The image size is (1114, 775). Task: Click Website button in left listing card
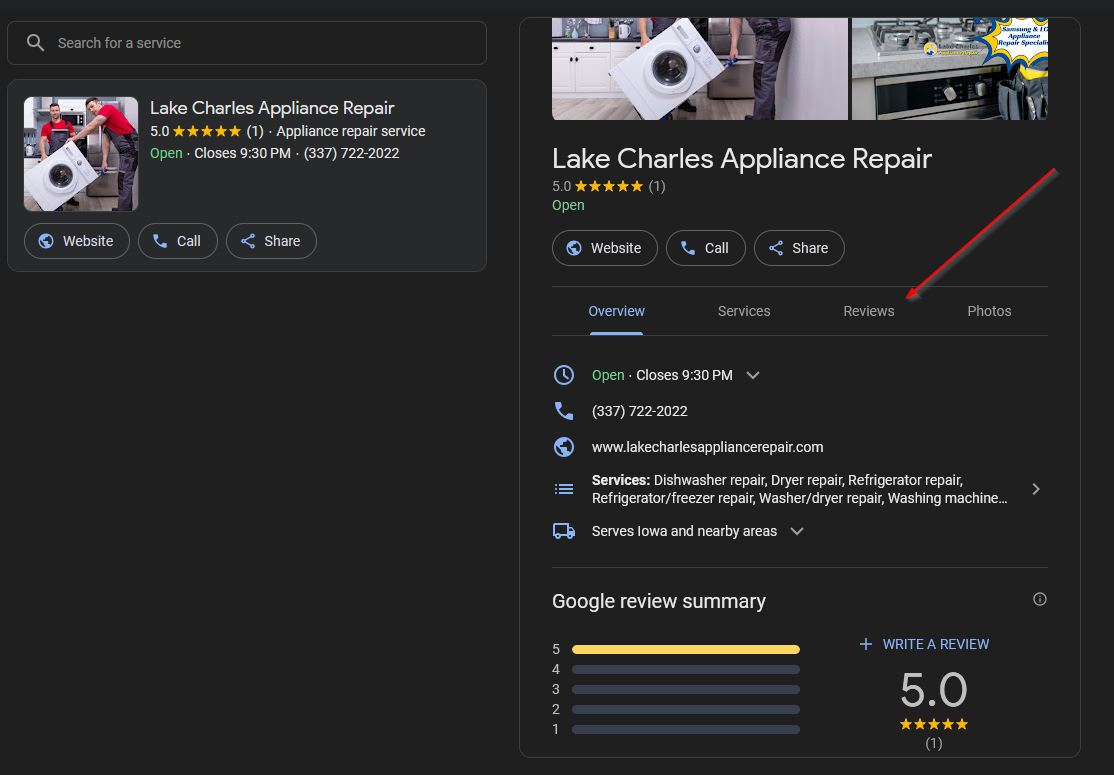77,241
